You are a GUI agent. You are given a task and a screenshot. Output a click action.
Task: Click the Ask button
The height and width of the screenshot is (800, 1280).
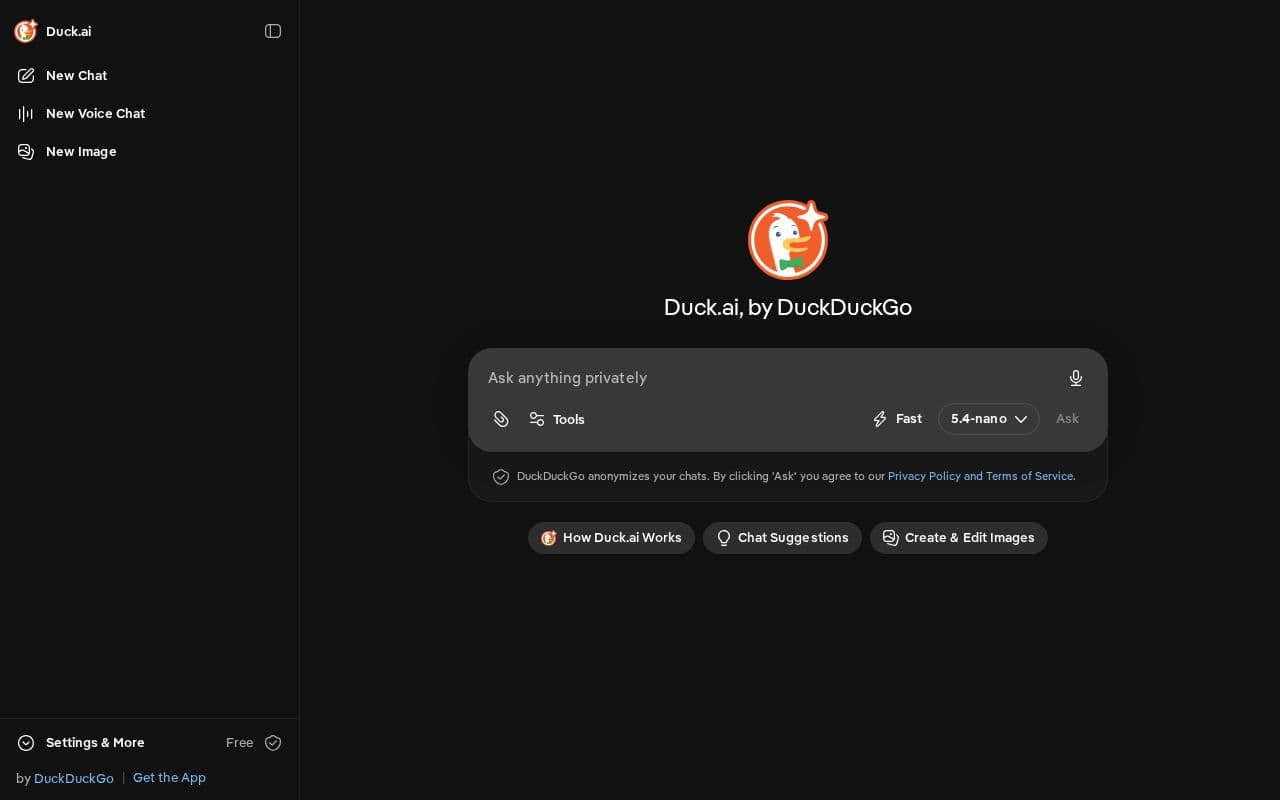1067,419
